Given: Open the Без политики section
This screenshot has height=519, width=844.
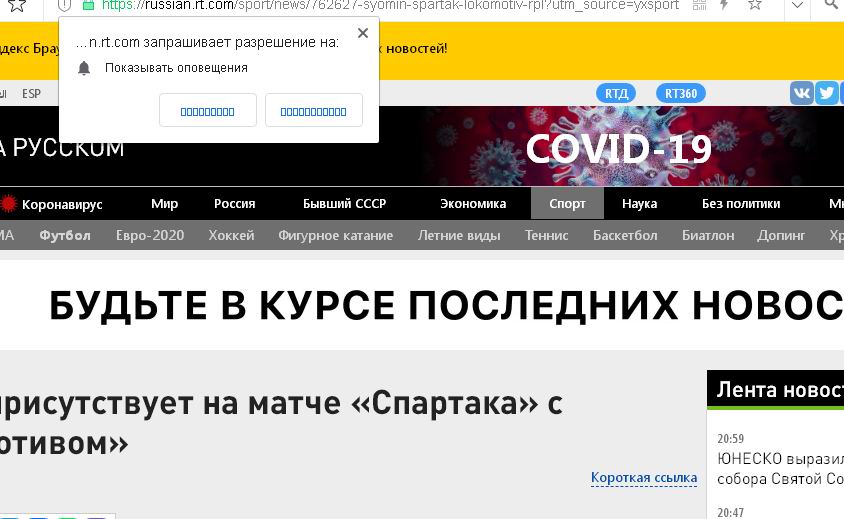Looking at the screenshot, I should [x=741, y=204].
